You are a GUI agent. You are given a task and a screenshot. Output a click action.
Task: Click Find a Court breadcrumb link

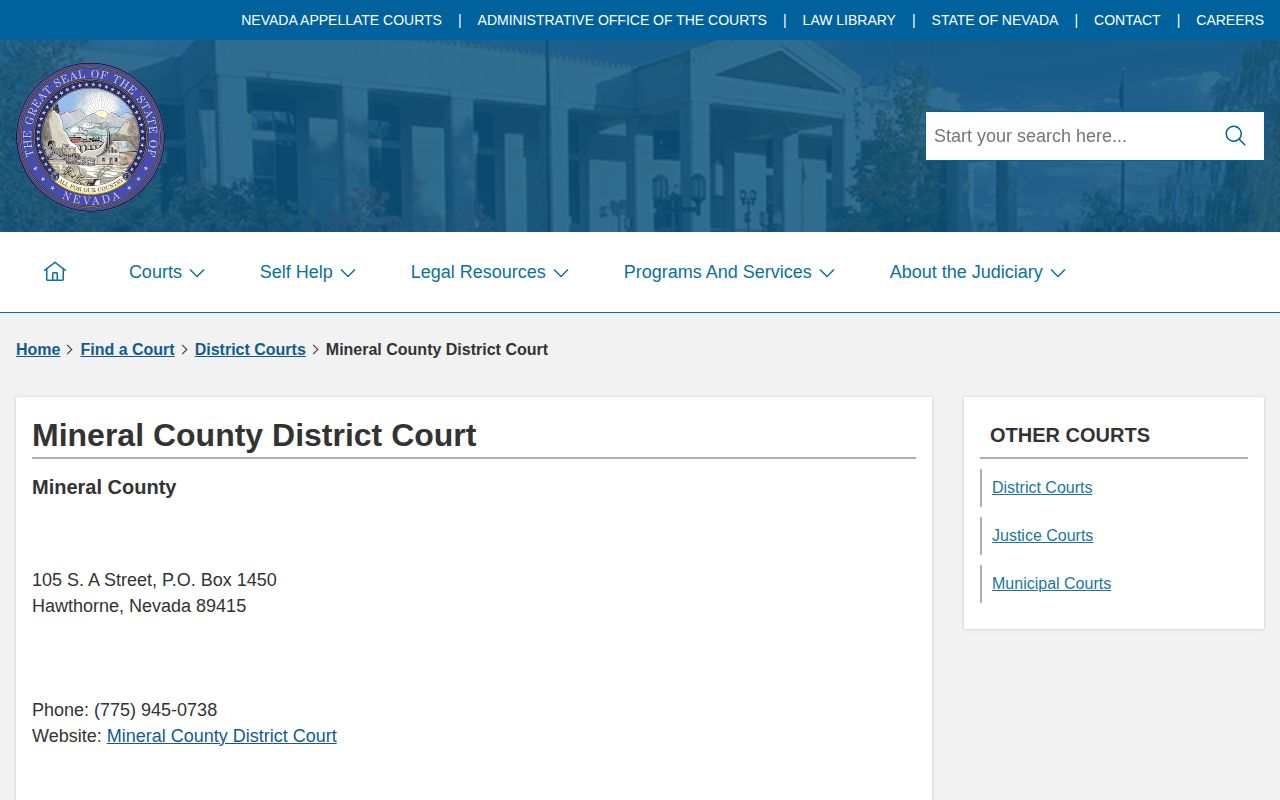[127, 349]
